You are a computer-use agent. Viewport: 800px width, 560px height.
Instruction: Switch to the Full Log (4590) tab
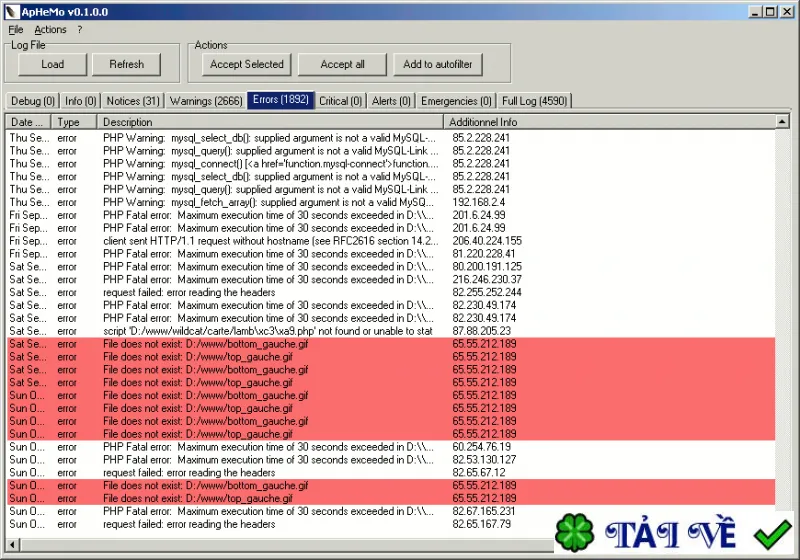click(x=534, y=101)
